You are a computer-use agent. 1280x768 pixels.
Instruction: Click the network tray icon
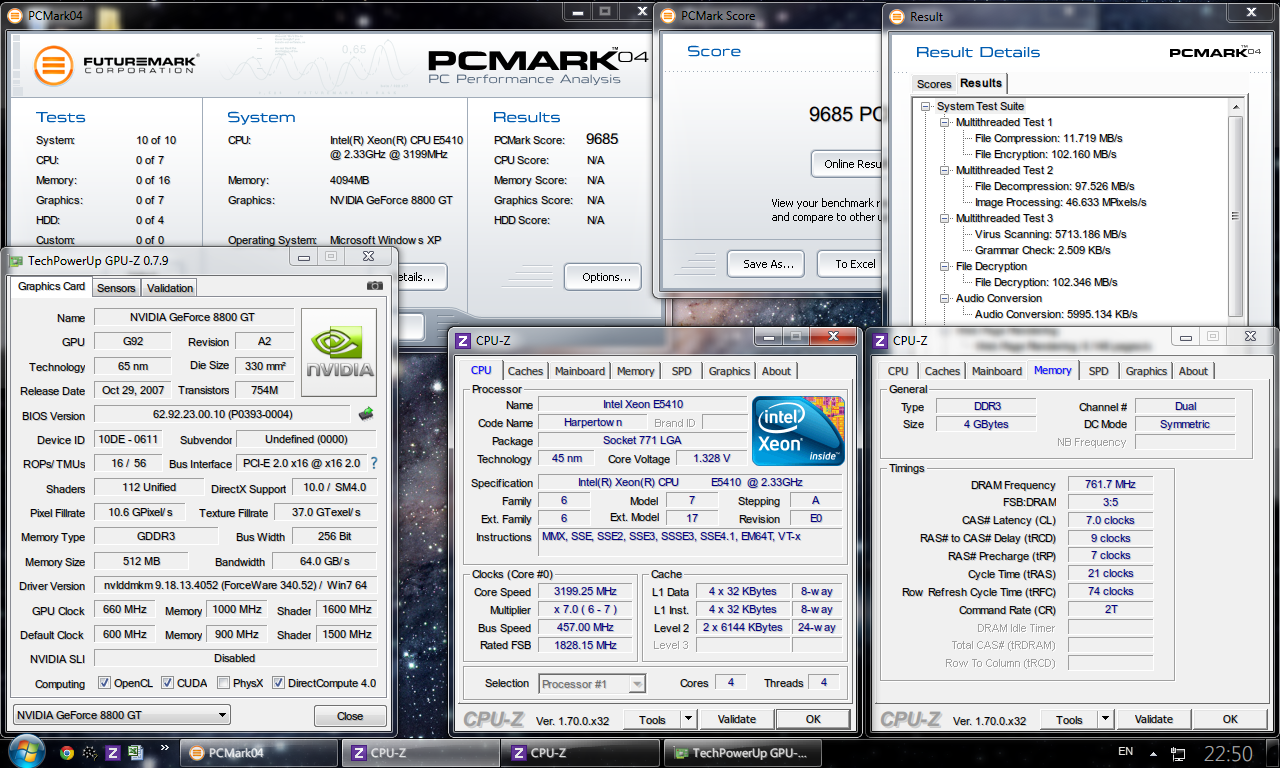click(x=1178, y=752)
